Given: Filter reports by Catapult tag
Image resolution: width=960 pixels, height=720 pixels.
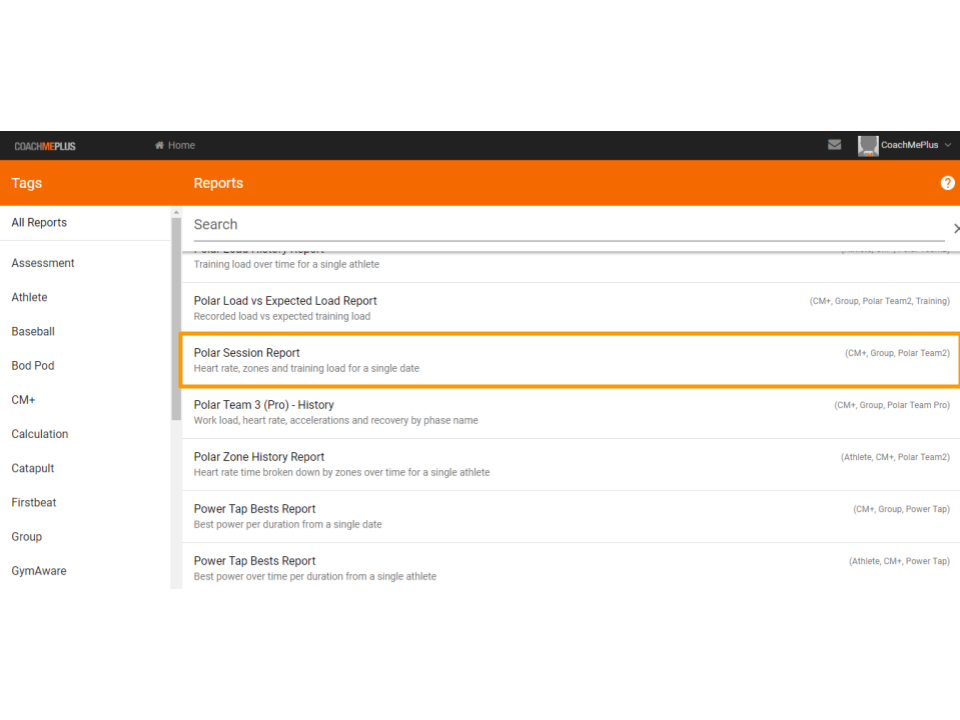Looking at the screenshot, I should (33, 468).
